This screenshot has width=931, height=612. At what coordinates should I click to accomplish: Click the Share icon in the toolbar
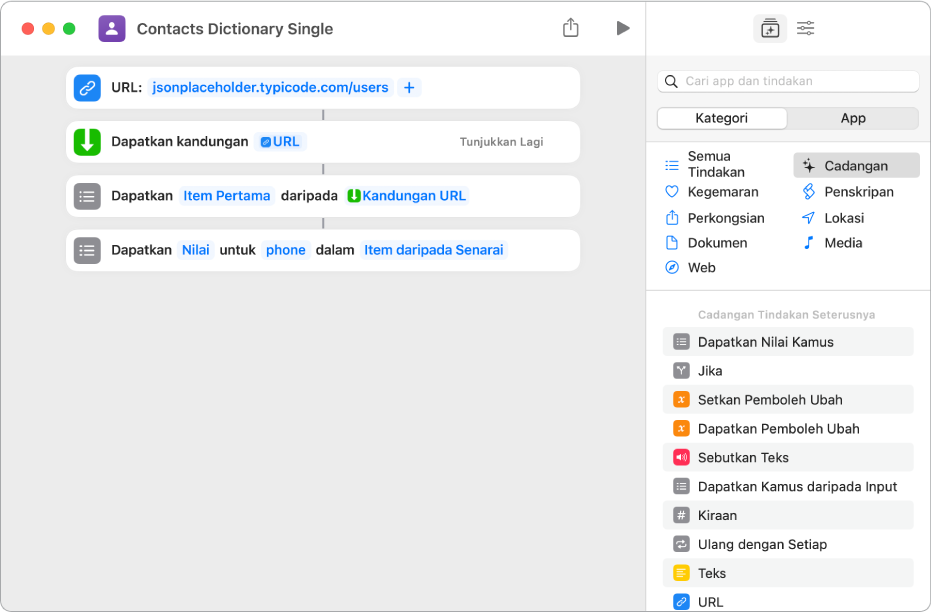571,28
